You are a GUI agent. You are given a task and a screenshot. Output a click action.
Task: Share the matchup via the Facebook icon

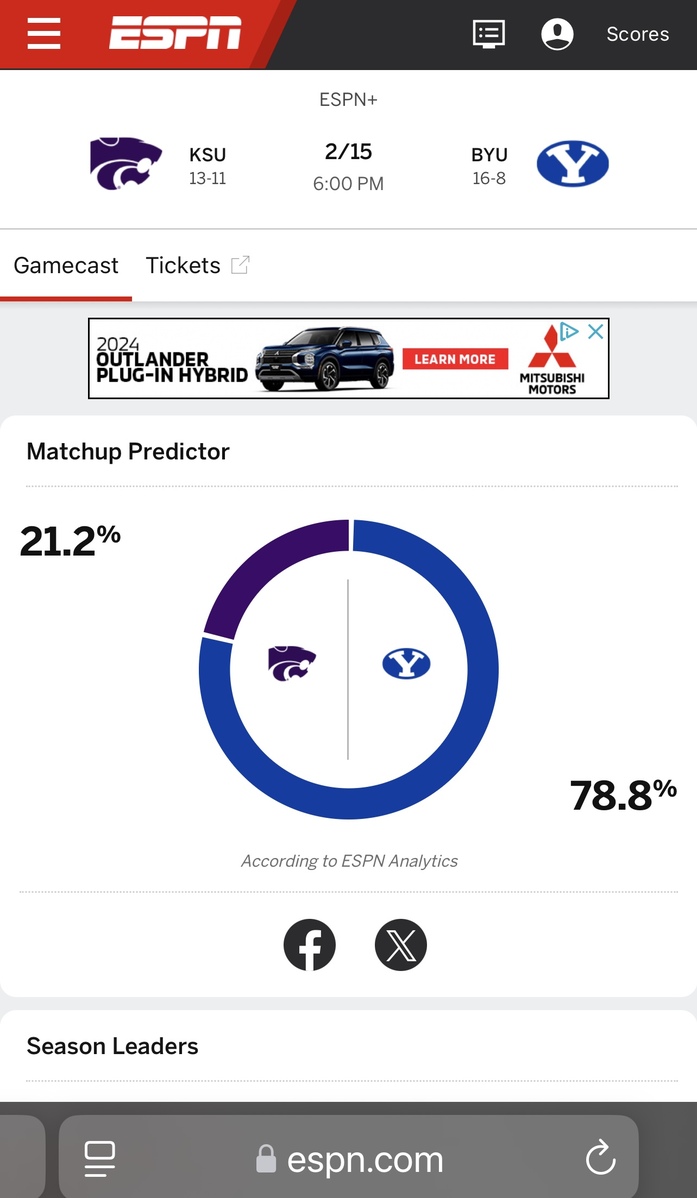click(310, 944)
